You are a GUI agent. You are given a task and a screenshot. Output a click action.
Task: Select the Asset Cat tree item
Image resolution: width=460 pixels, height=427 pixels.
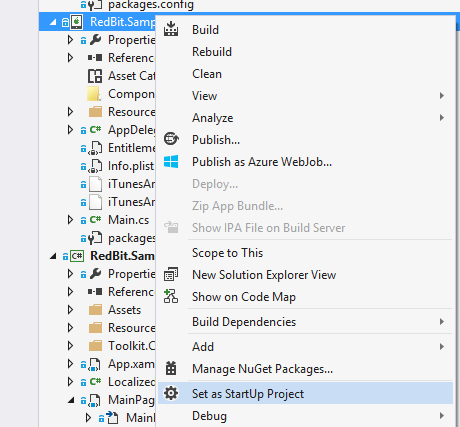(132, 76)
